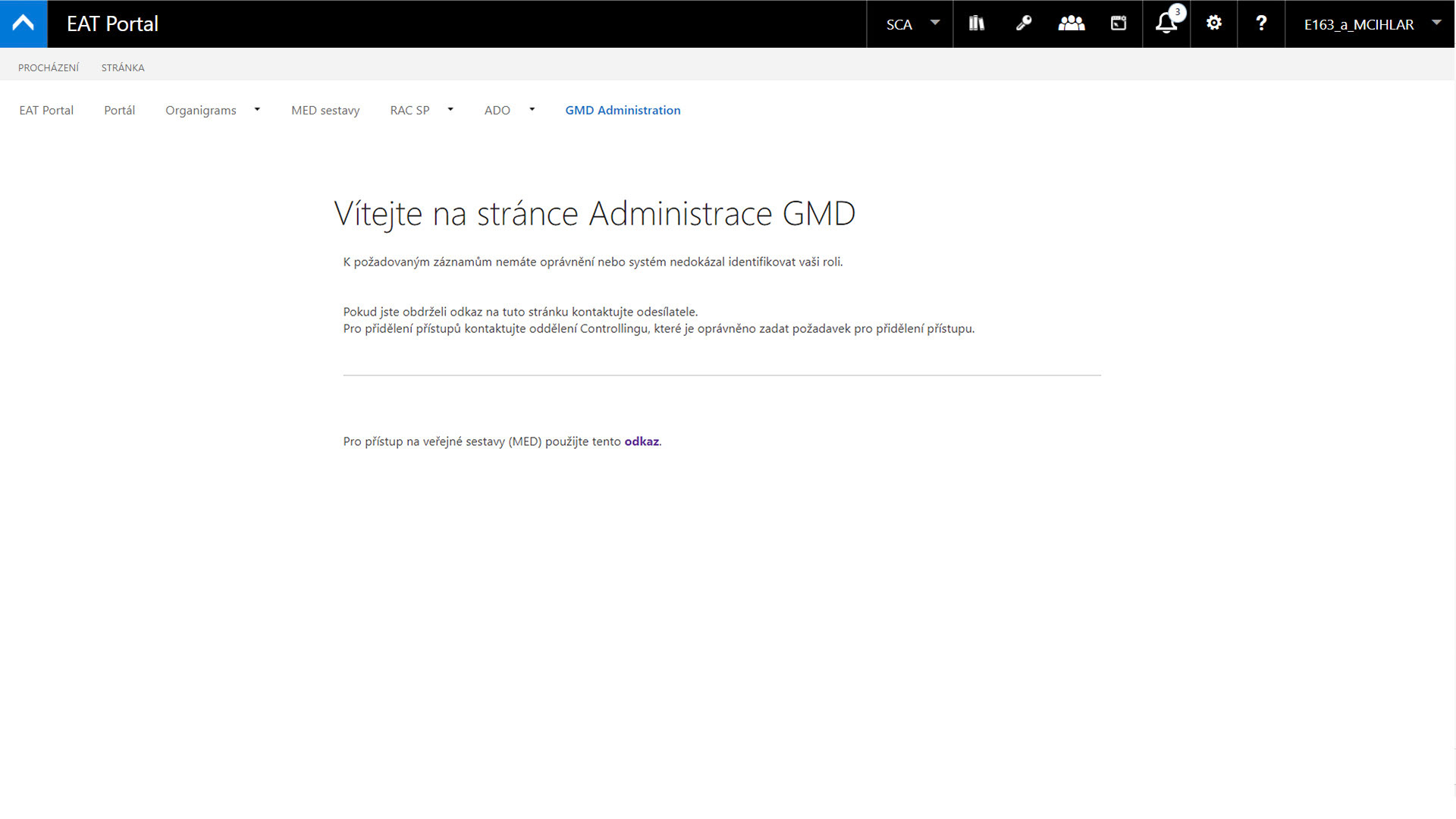The image size is (1456, 819).
Task: Open MED sestavy from the navigation
Action: click(325, 110)
